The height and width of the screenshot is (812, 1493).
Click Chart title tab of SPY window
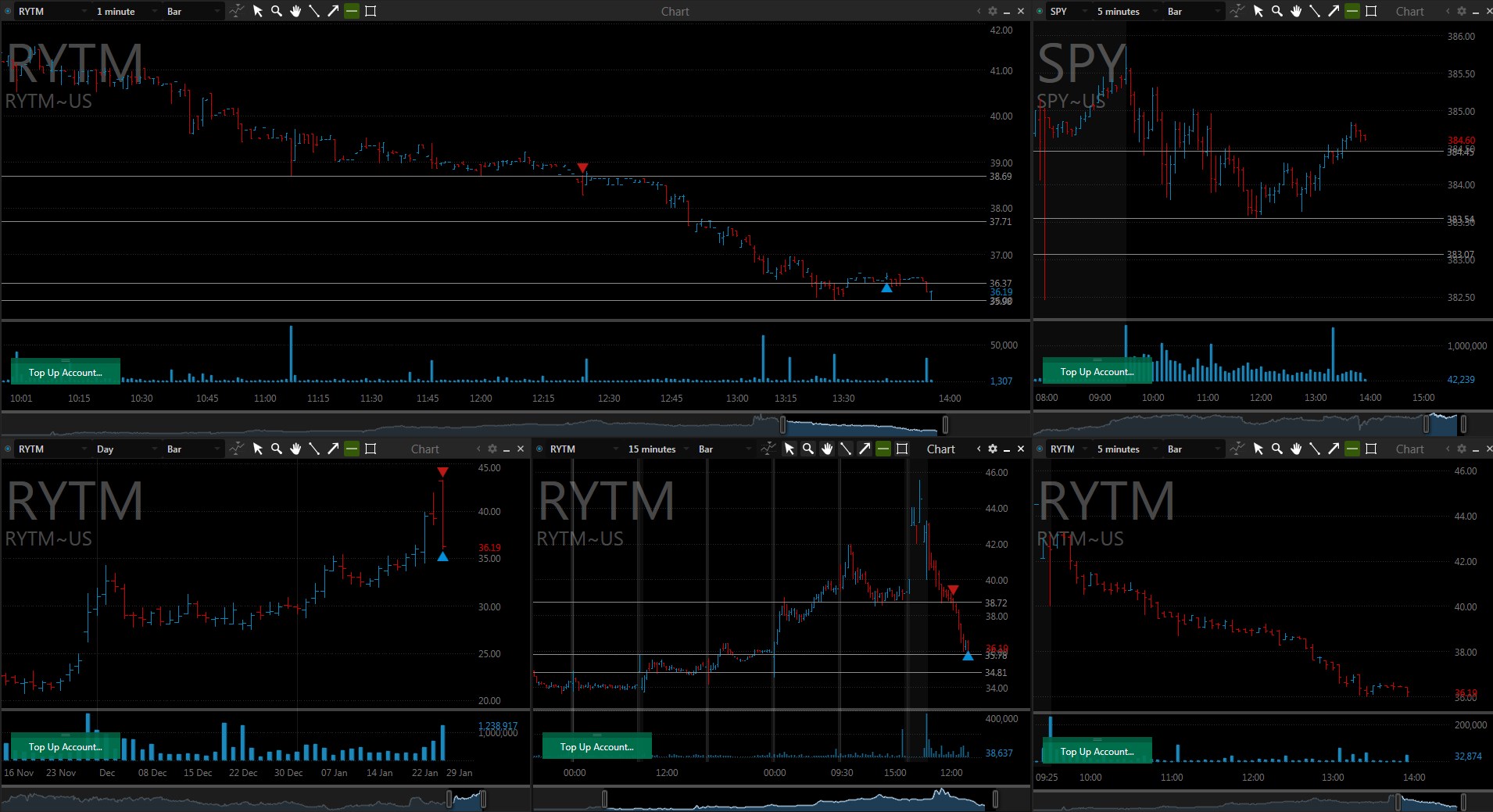(1410, 11)
